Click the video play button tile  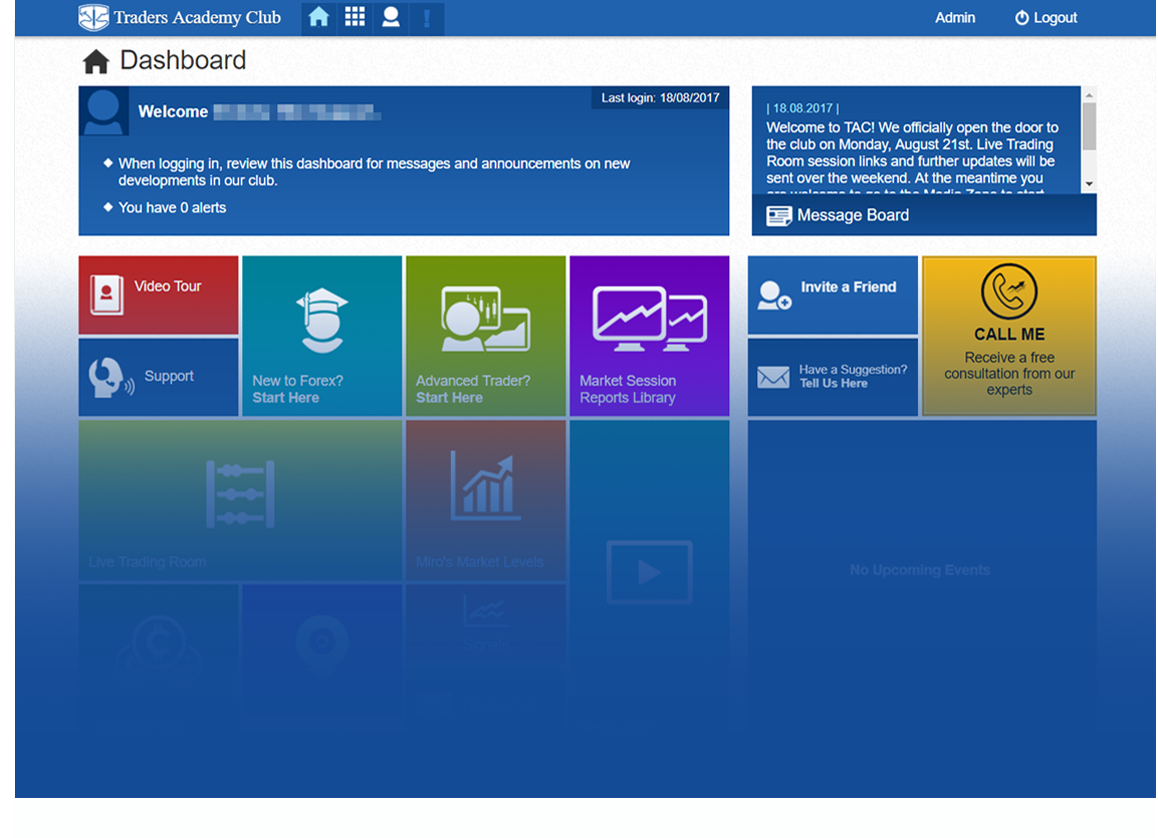[649, 572]
